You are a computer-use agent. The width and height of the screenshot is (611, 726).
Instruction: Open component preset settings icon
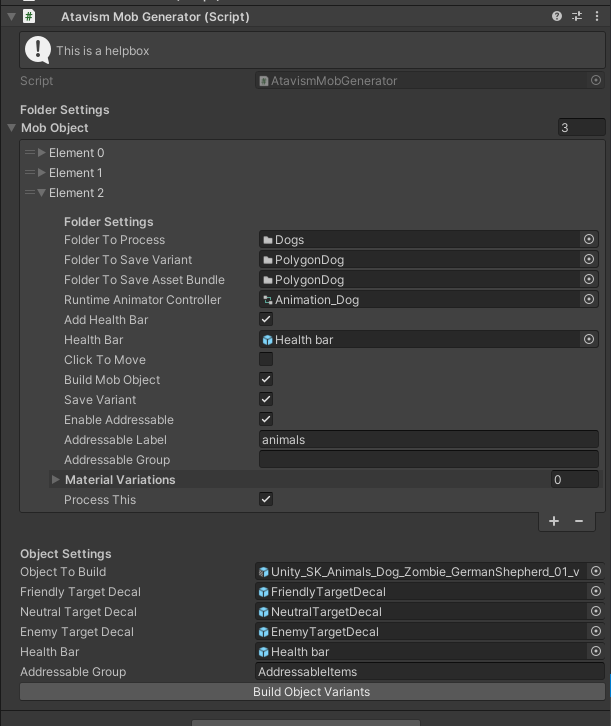577,17
